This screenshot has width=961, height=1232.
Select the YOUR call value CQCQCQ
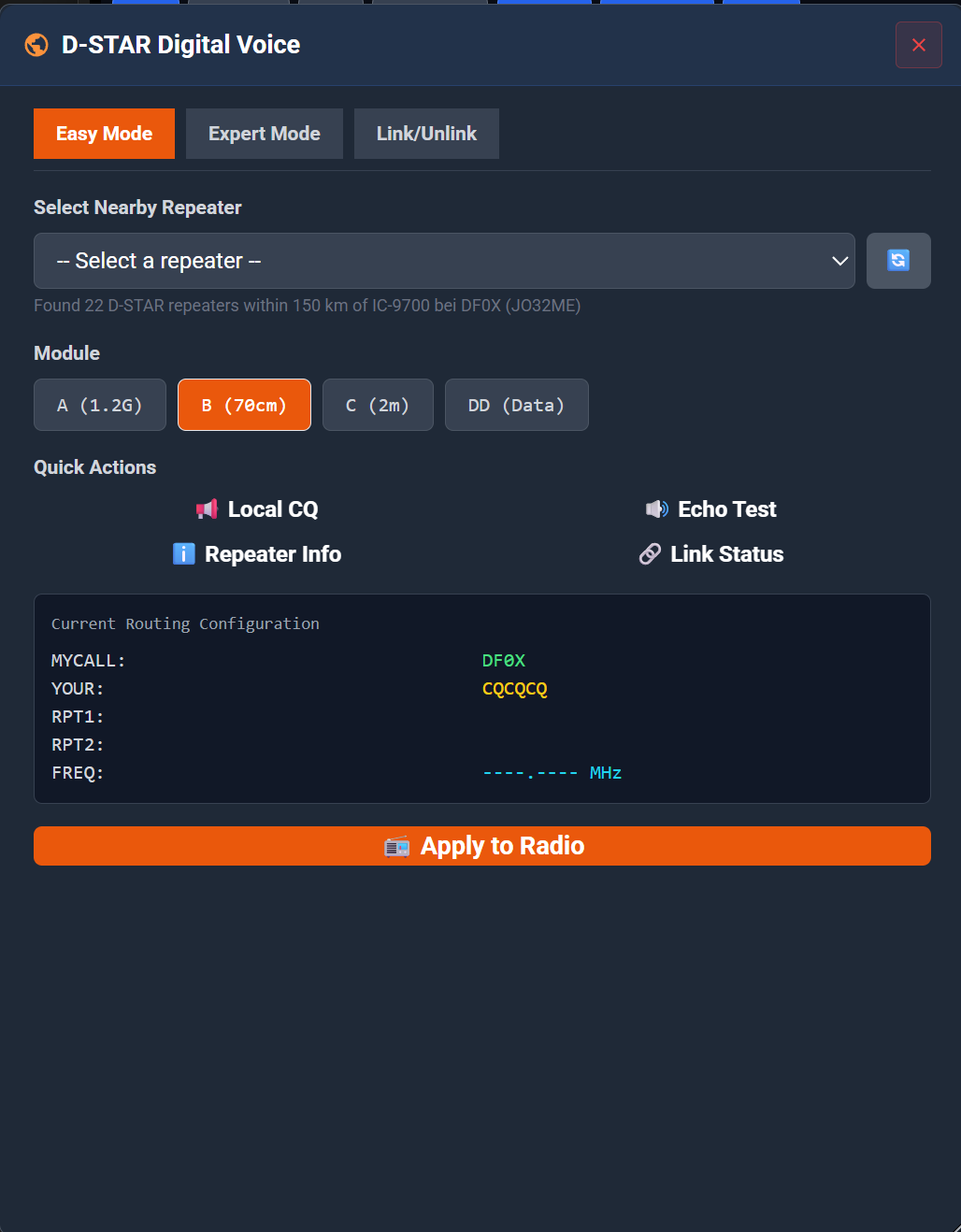click(x=514, y=689)
